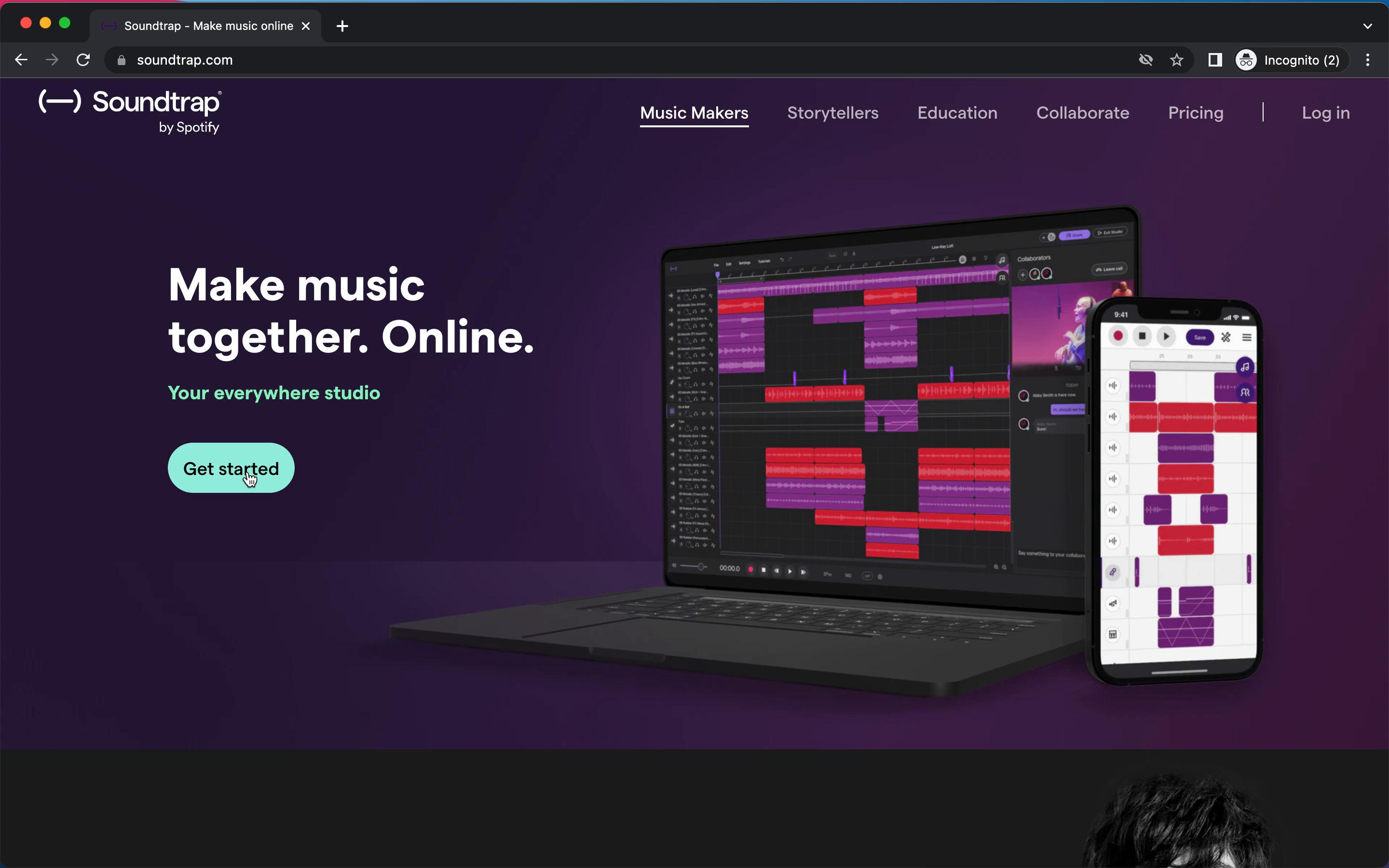Click the Pricing navigation link

tap(1196, 112)
